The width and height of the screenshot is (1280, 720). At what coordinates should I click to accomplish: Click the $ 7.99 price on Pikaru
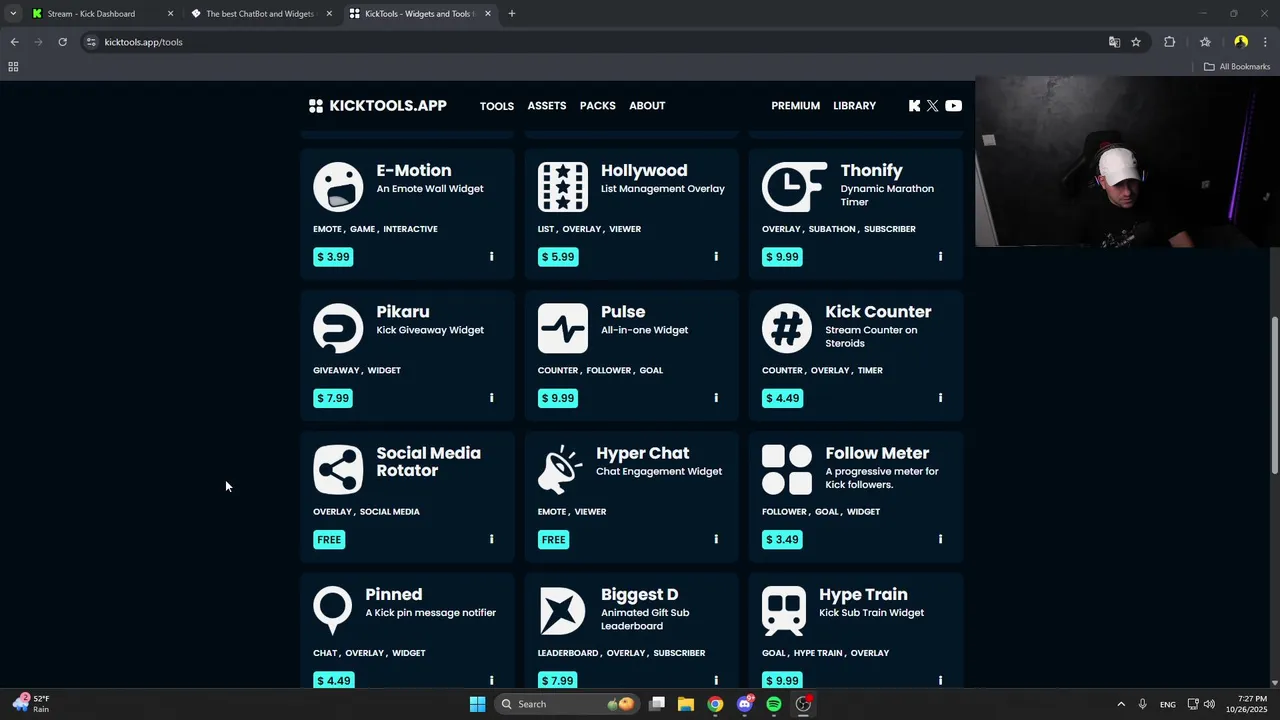pos(333,398)
